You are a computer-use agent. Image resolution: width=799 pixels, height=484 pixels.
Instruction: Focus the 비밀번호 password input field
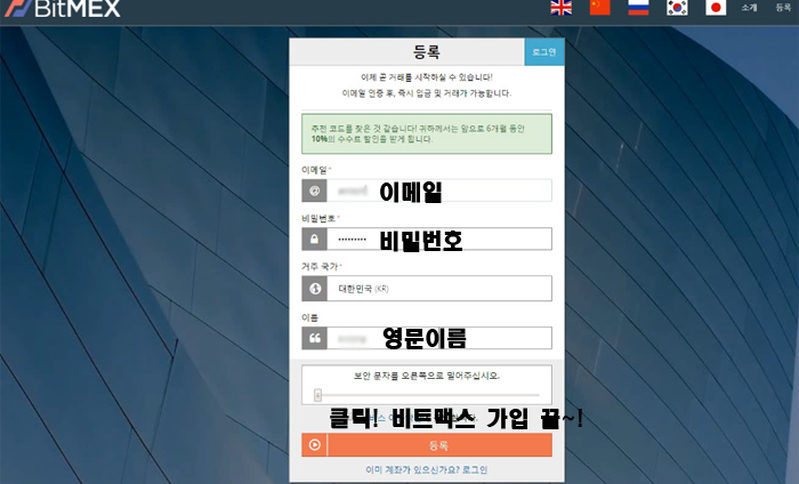click(440, 240)
